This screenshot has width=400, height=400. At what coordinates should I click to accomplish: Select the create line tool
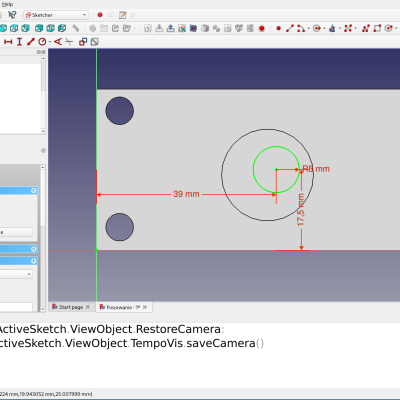tap(290, 28)
